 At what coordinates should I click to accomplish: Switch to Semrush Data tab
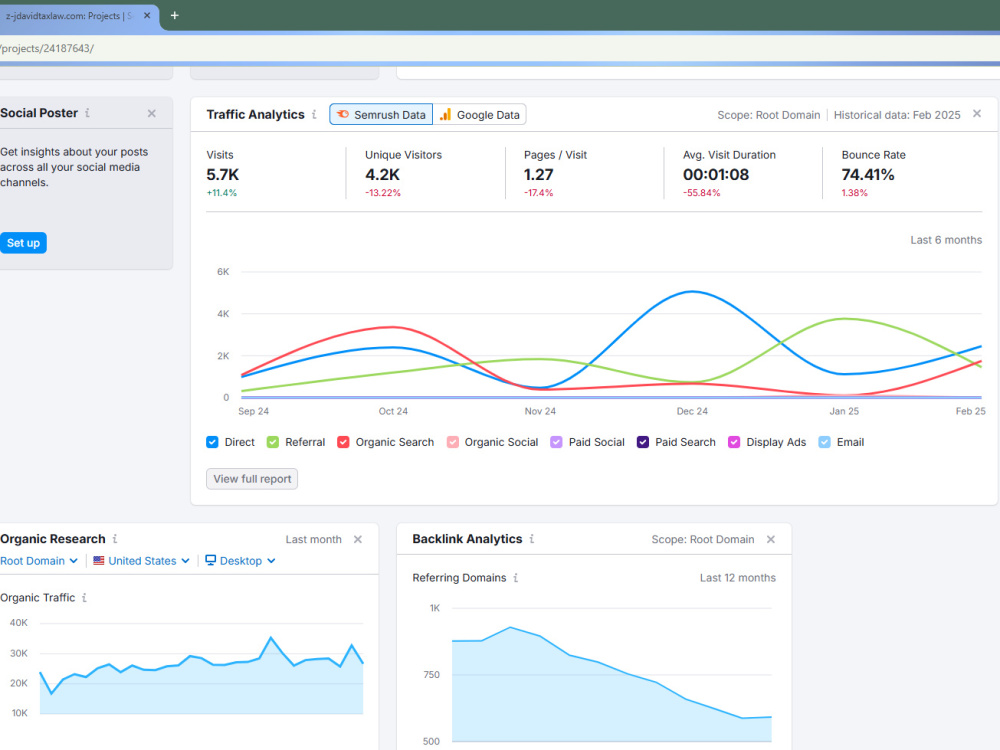(x=381, y=115)
